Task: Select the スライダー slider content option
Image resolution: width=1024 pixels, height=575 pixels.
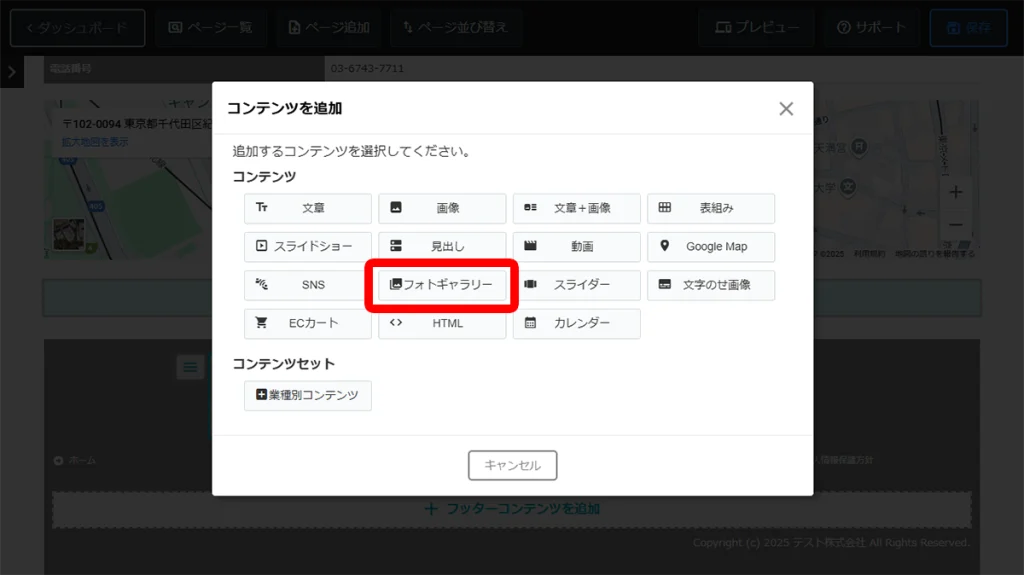Action: click(577, 285)
